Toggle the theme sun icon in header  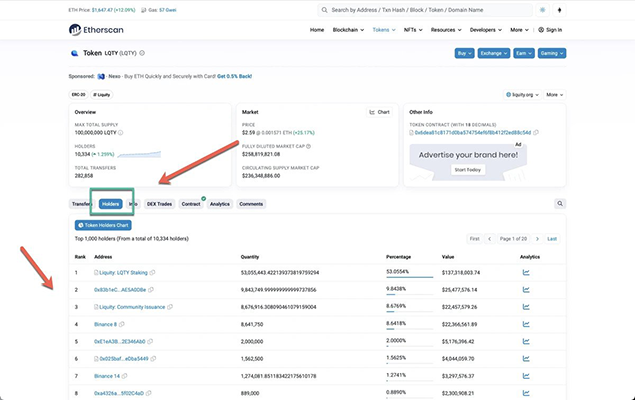tap(542, 10)
